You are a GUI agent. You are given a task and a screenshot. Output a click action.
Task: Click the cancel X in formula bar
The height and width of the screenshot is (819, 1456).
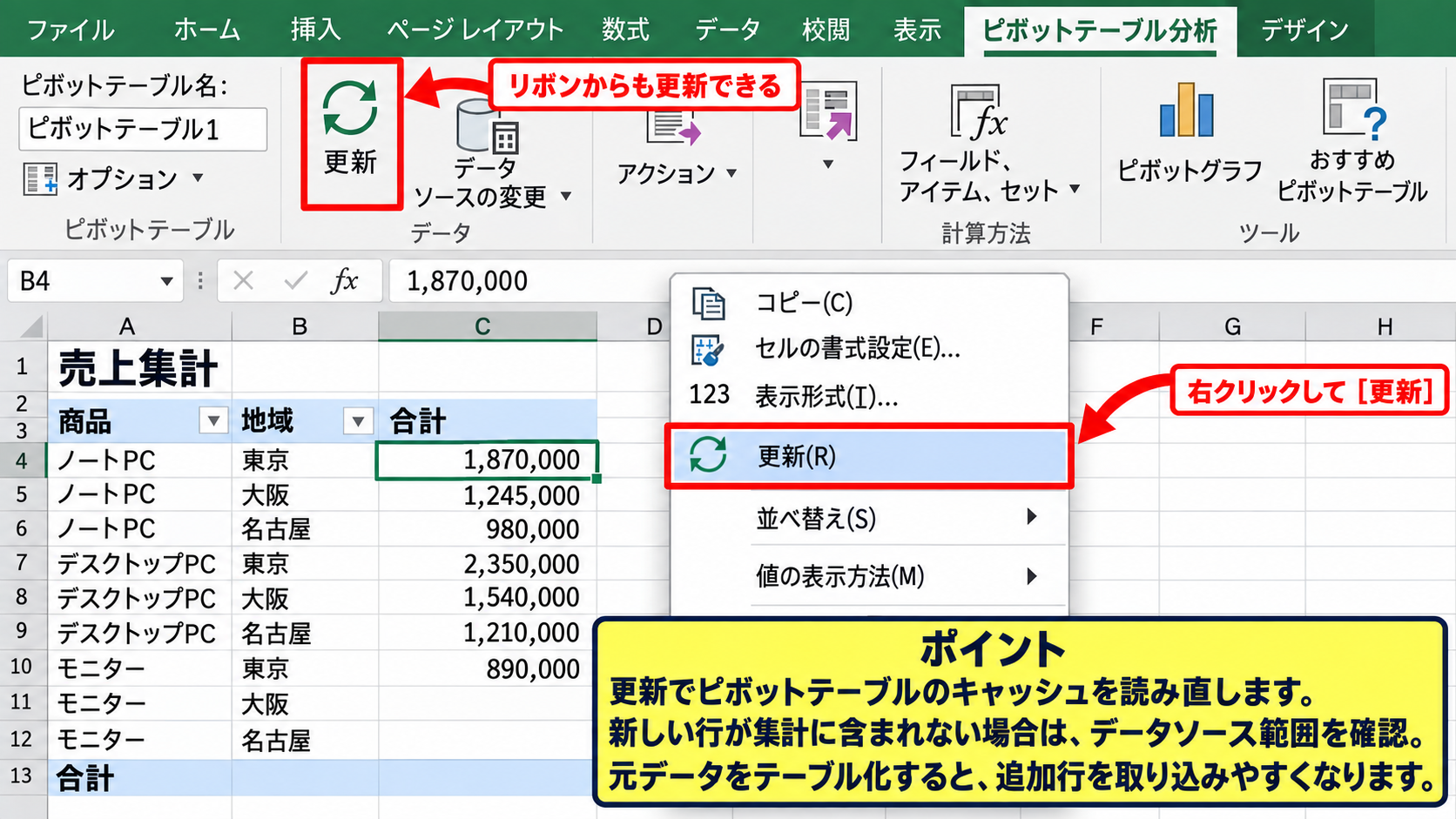point(243,280)
